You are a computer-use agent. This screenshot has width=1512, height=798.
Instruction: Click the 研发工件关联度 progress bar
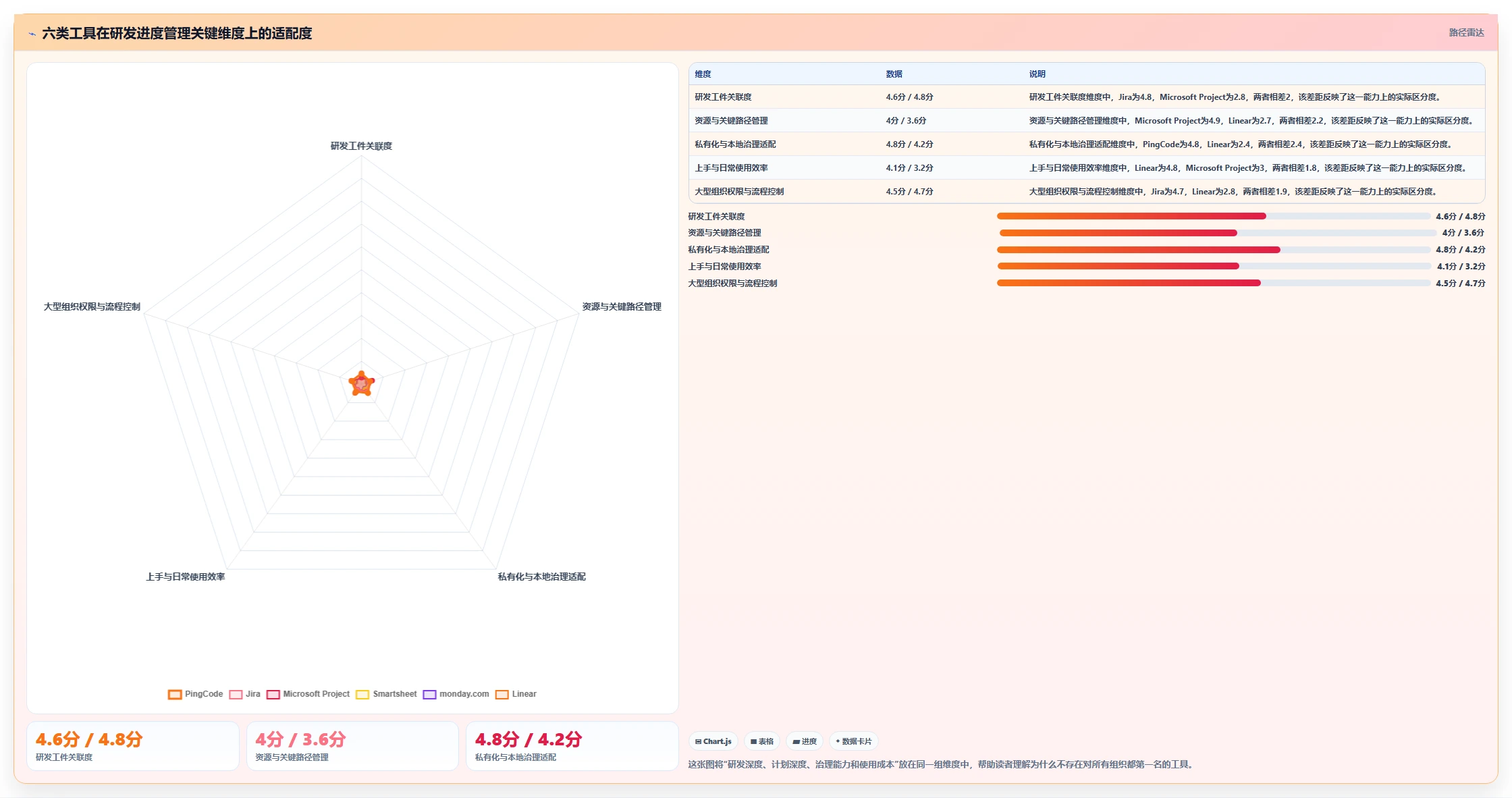[1214, 216]
